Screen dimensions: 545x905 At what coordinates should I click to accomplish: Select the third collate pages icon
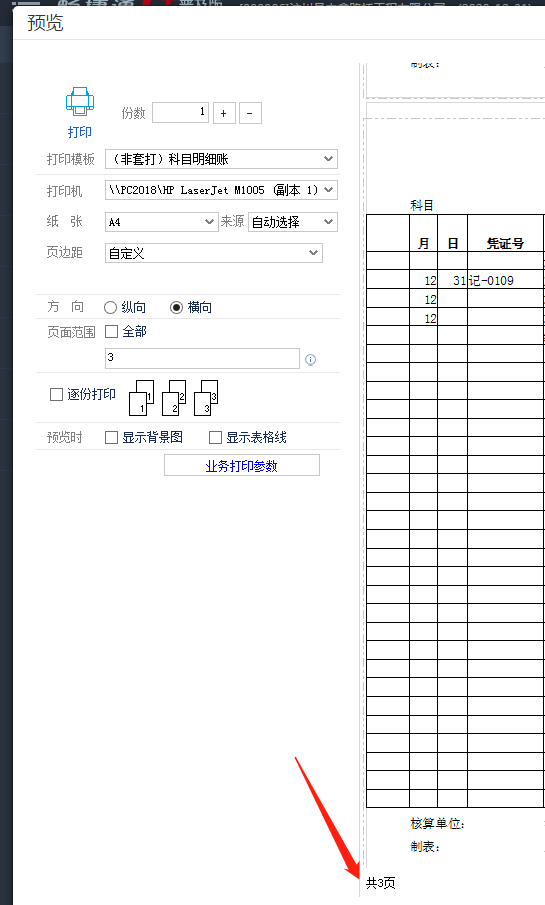point(206,398)
